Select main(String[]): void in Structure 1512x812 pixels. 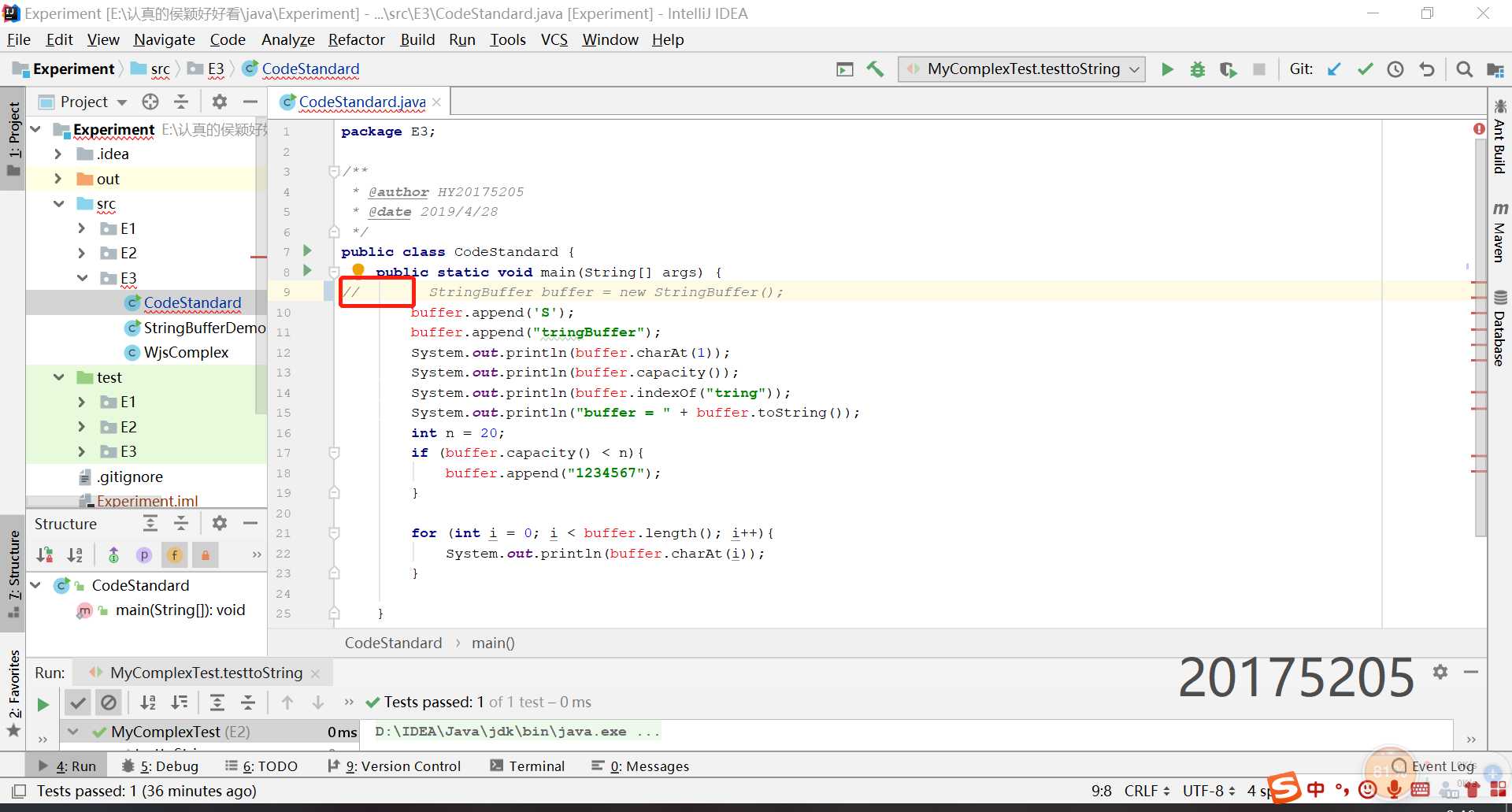pyautogui.click(x=180, y=610)
